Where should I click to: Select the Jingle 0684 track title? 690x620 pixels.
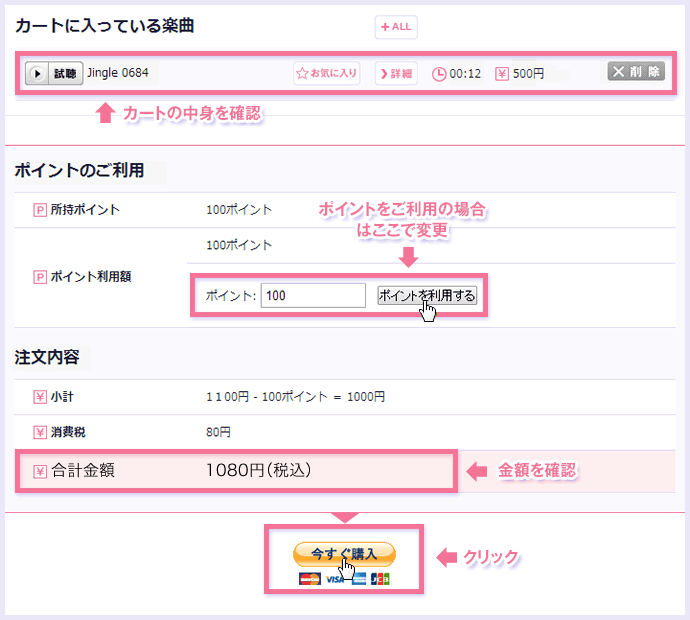pos(117,73)
